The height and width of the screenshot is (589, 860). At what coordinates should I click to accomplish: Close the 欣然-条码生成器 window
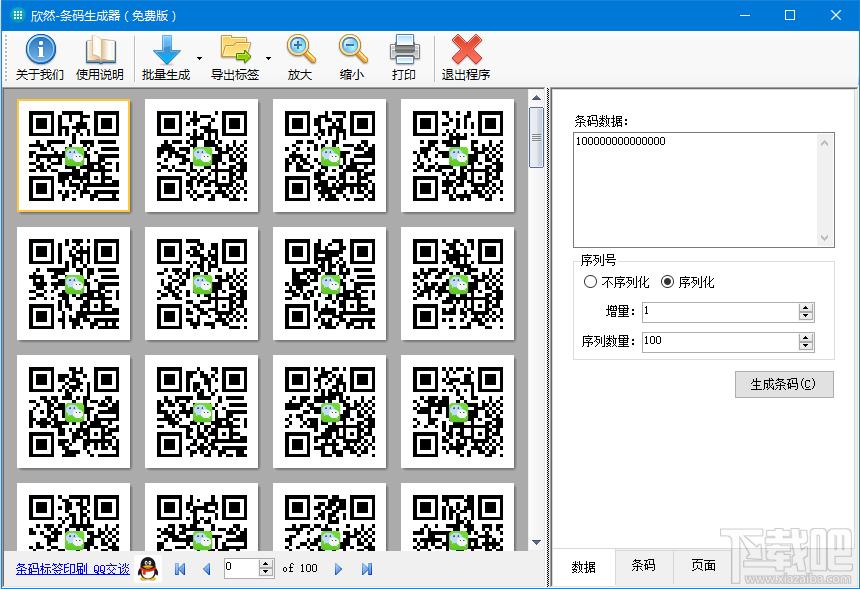click(x=836, y=15)
